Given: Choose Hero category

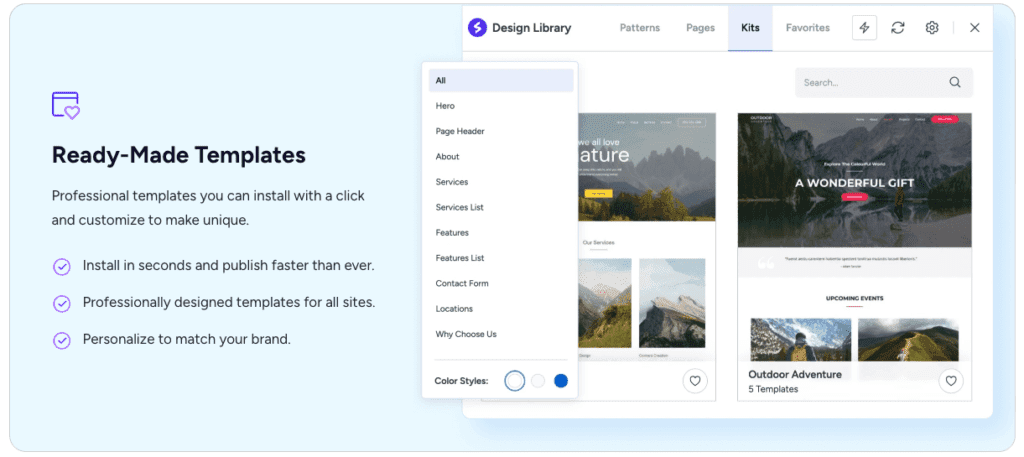Looking at the screenshot, I should click(x=445, y=106).
